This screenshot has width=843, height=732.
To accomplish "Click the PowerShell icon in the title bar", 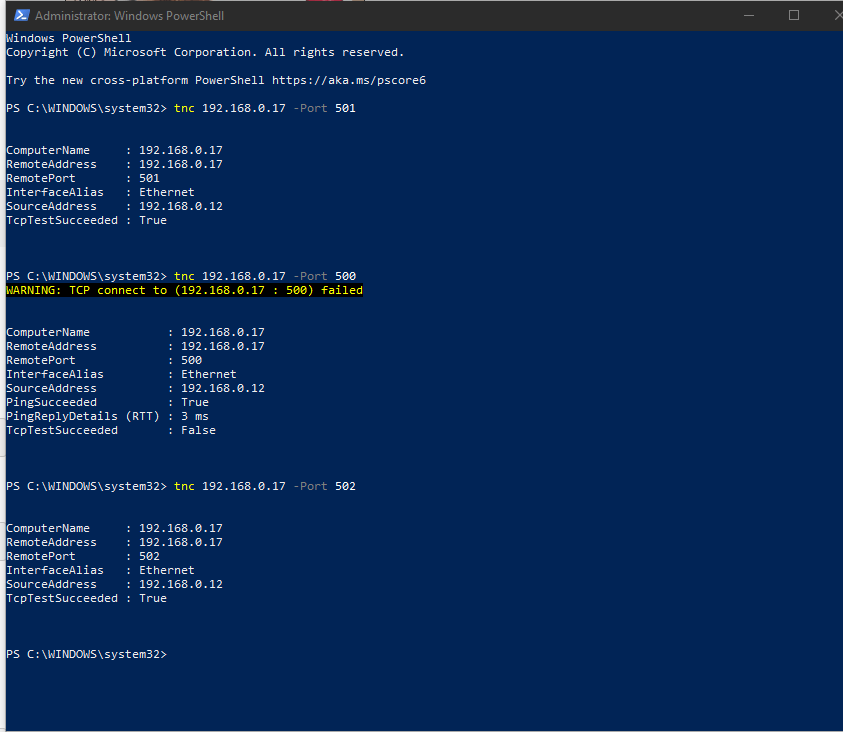I will click(22, 15).
